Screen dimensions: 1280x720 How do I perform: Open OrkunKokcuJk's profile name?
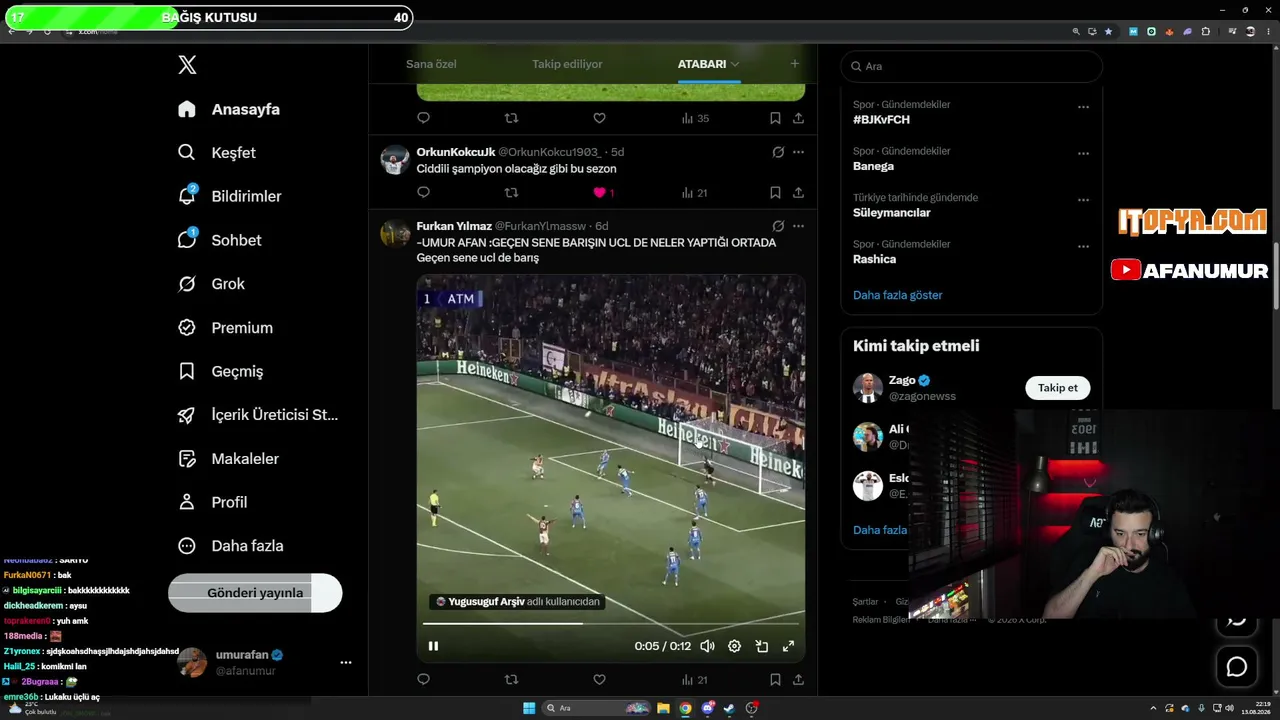[x=455, y=152]
